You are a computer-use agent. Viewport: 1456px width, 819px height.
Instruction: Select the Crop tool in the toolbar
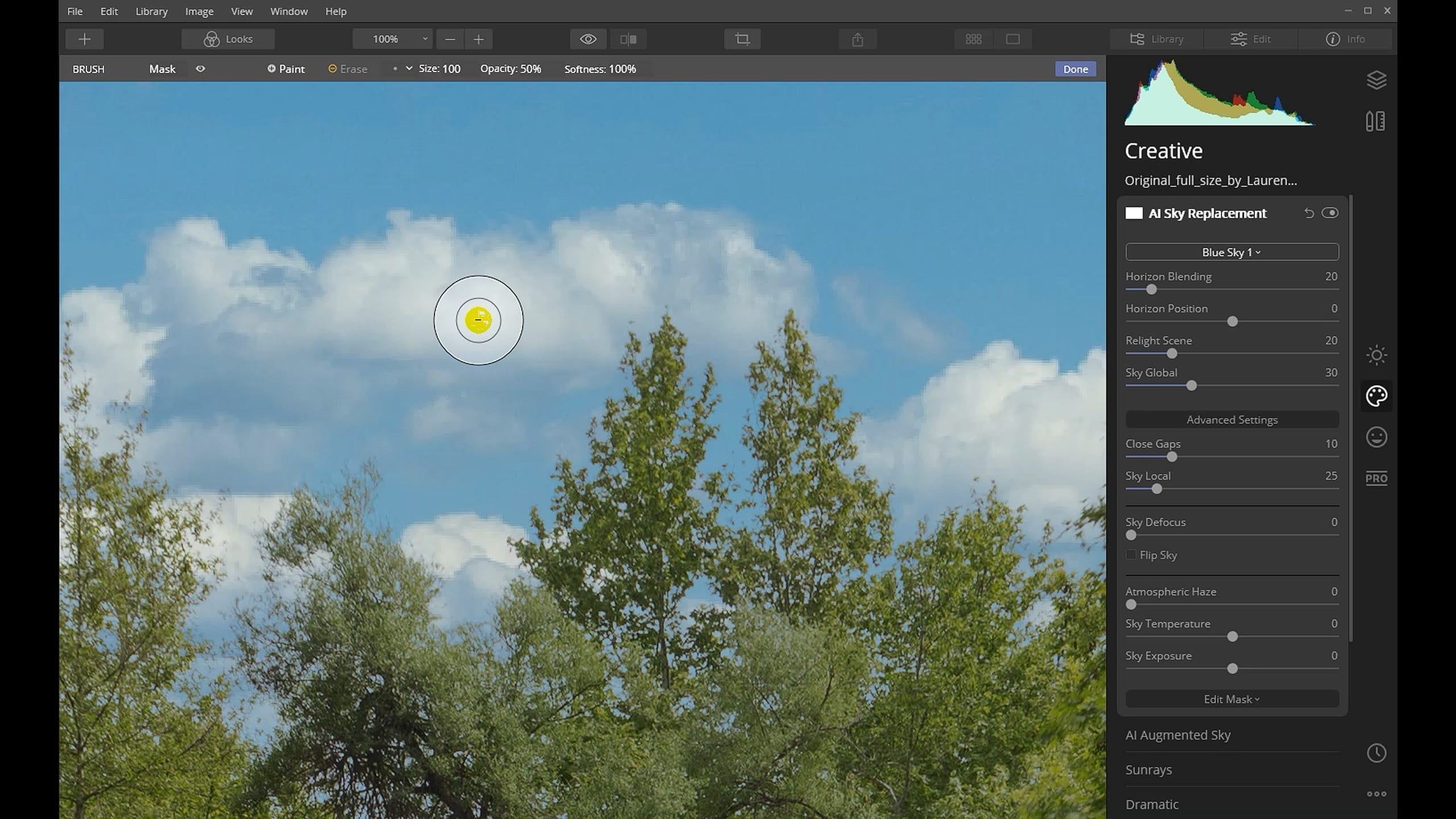click(x=742, y=39)
